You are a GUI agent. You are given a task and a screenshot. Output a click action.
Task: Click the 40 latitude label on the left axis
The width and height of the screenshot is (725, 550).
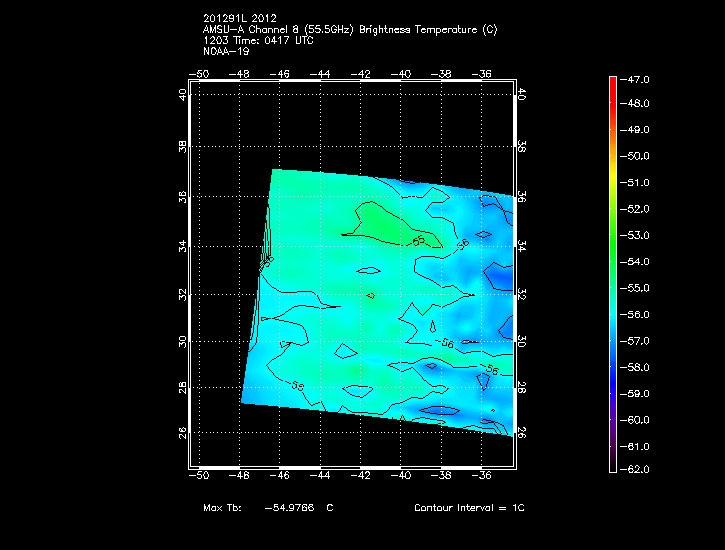click(183, 95)
